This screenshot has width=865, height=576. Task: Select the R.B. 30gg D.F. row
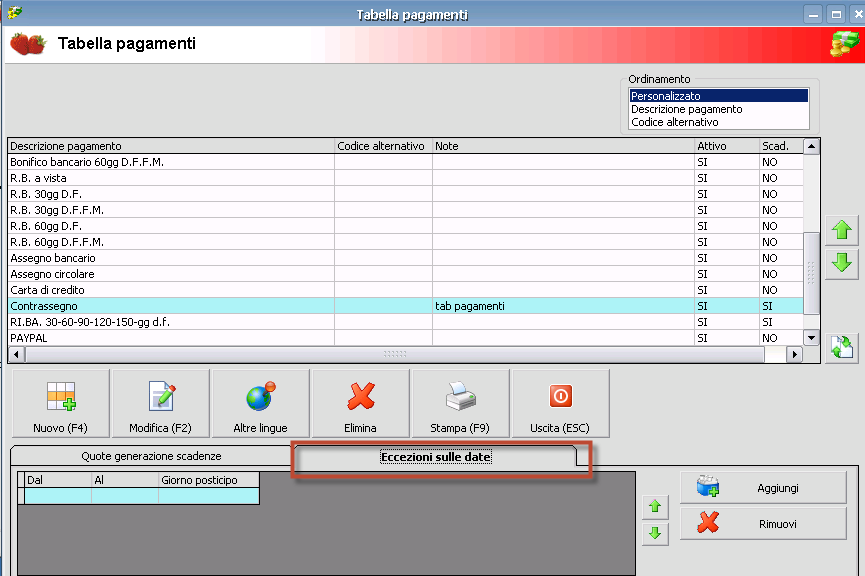click(405, 194)
